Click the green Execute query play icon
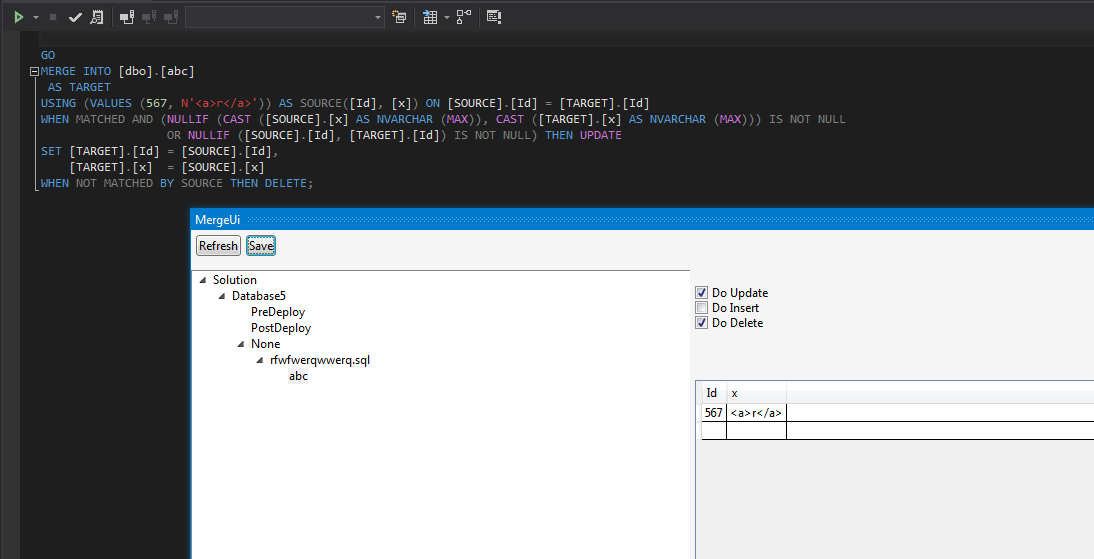 [x=18, y=17]
